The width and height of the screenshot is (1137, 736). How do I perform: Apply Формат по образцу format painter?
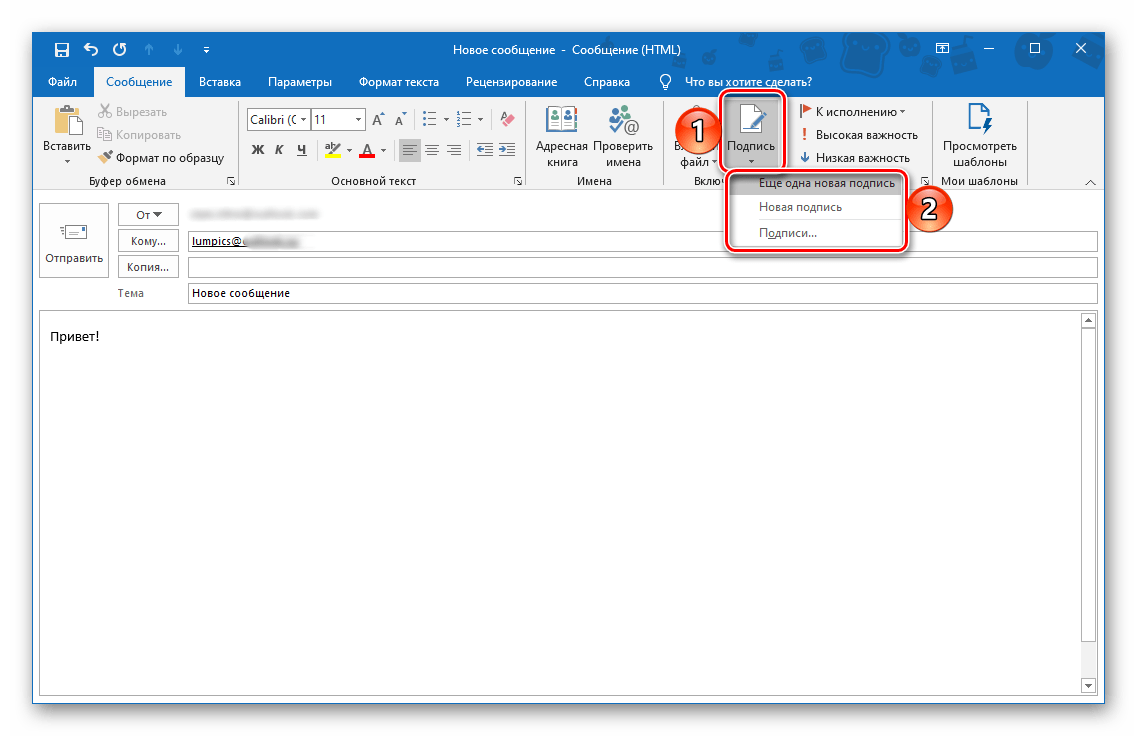161,157
